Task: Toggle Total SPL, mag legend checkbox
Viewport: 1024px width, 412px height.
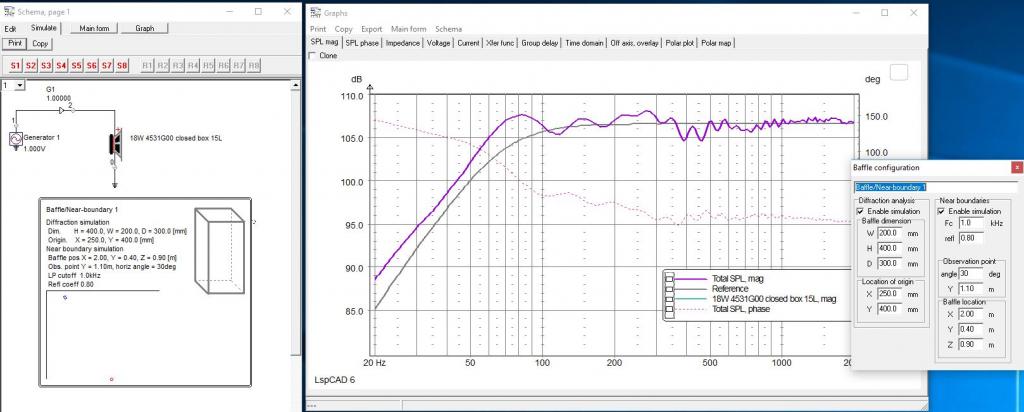Action: [669, 279]
